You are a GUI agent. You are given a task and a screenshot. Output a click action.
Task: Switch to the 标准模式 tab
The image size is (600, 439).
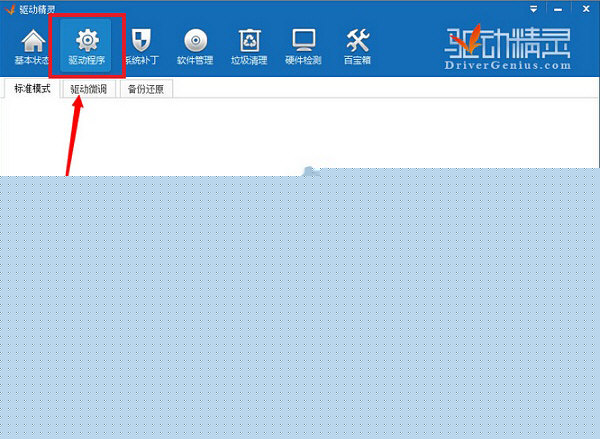tap(32, 88)
